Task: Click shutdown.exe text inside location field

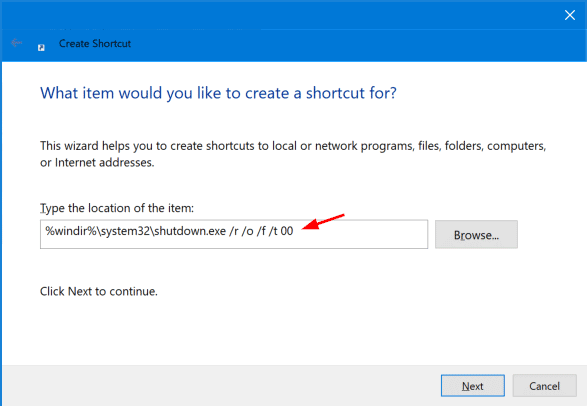Action: [x=190, y=231]
